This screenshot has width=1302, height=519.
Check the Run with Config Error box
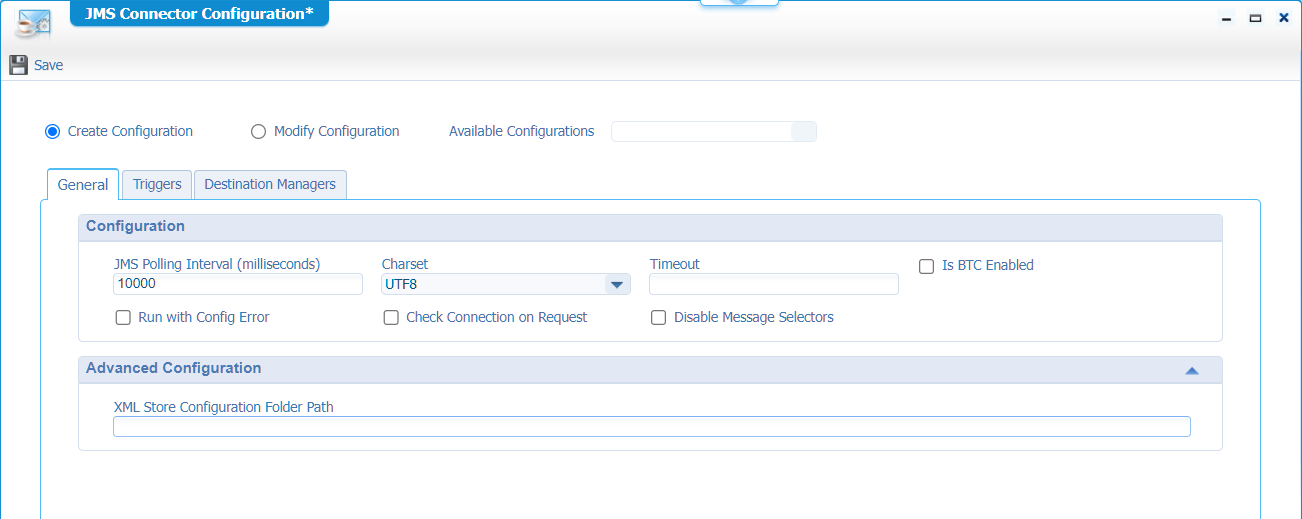click(124, 318)
